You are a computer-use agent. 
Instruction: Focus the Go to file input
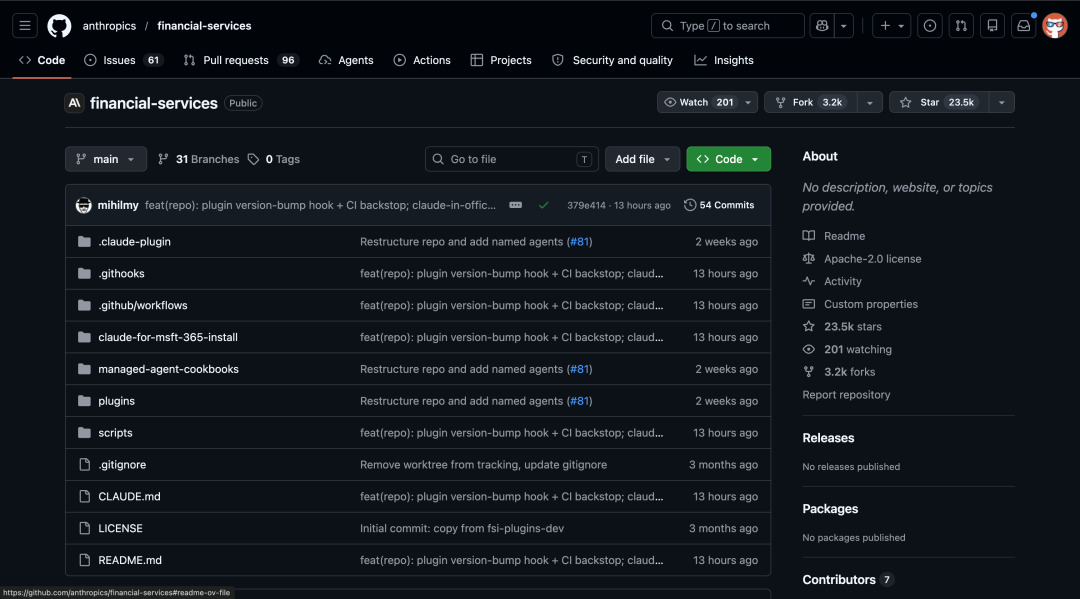coord(512,159)
